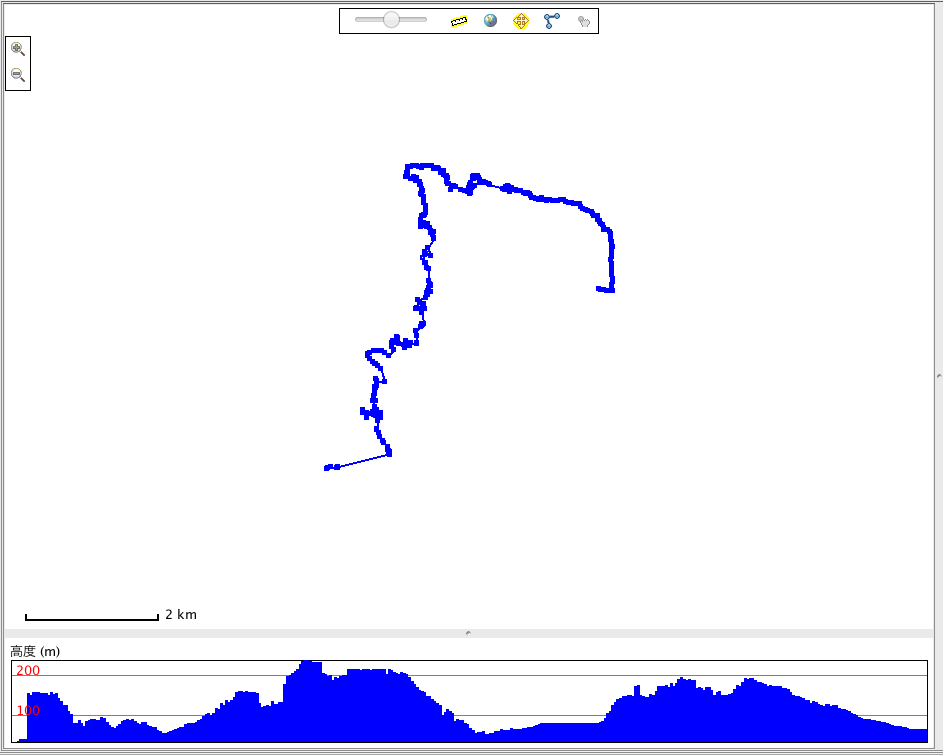This screenshot has height=755, width=943.
Task: Toggle the yellow autopan arrows icon
Action: pyautogui.click(x=521, y=21)
